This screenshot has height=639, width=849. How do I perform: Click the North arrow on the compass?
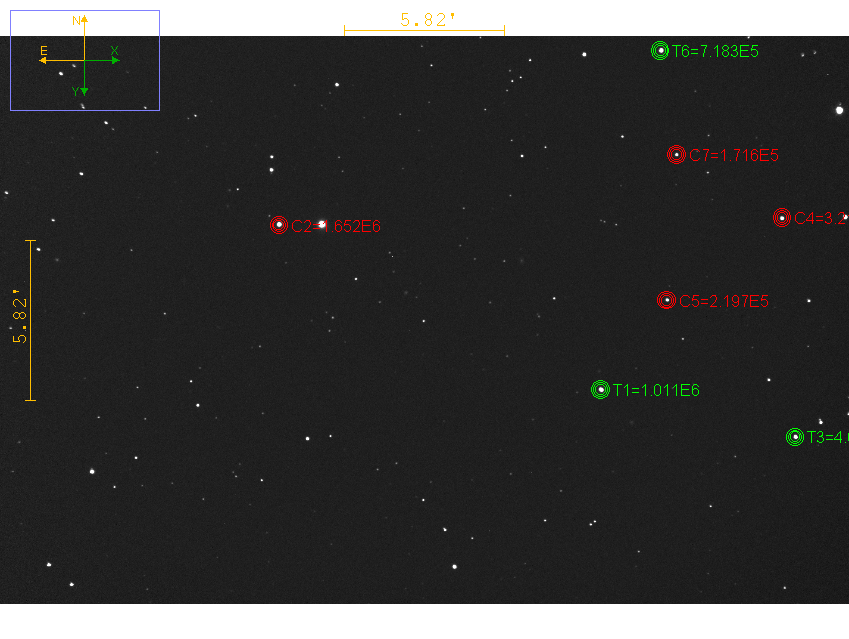point(85,24)
